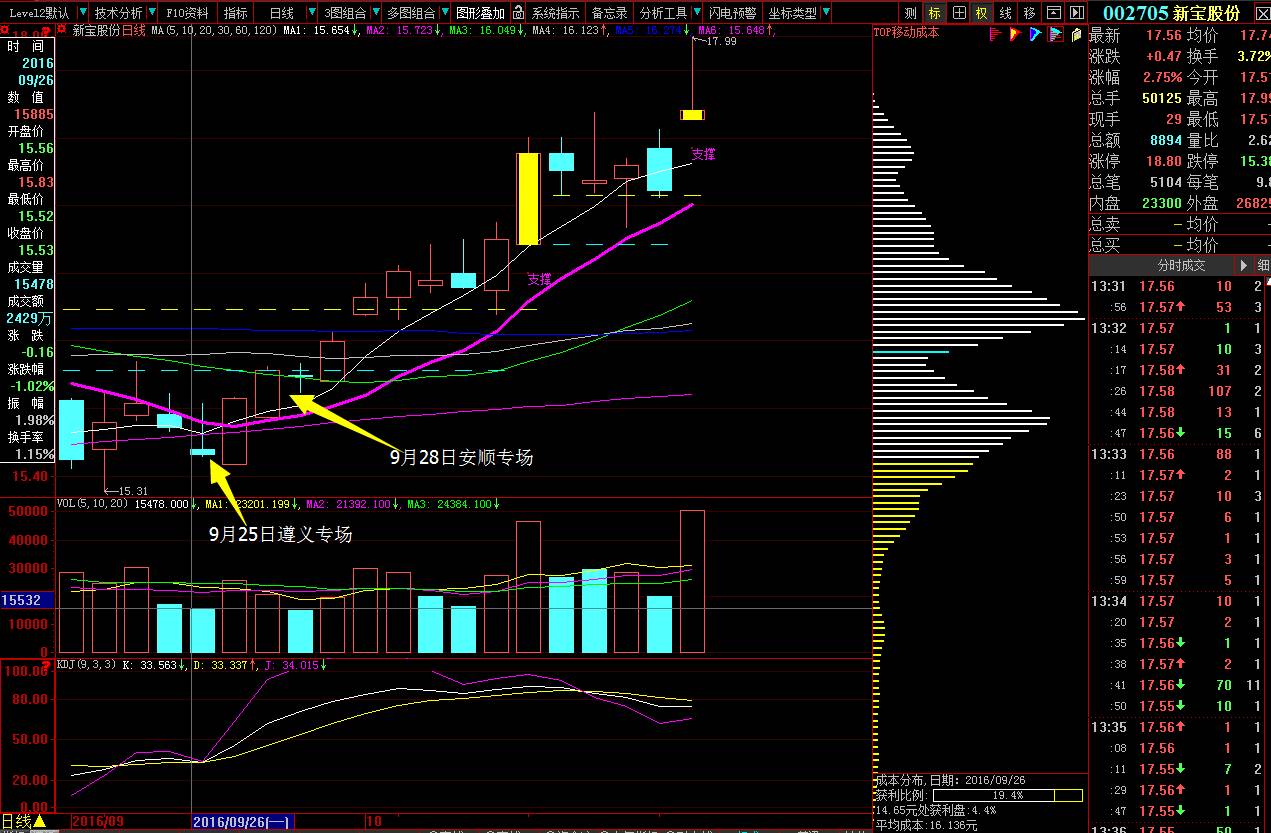This screenshot has width=1271, height=833.
Task: Expand the Level2默认 dropdown arrow
Action: click(82, 14)
